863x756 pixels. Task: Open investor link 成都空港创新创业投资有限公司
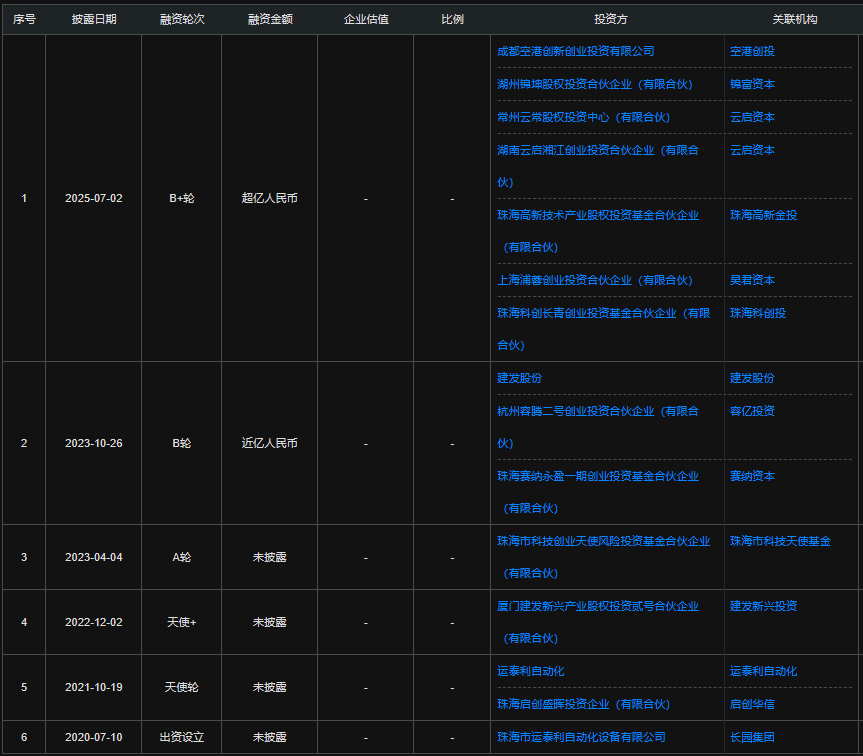click(576, 51)
